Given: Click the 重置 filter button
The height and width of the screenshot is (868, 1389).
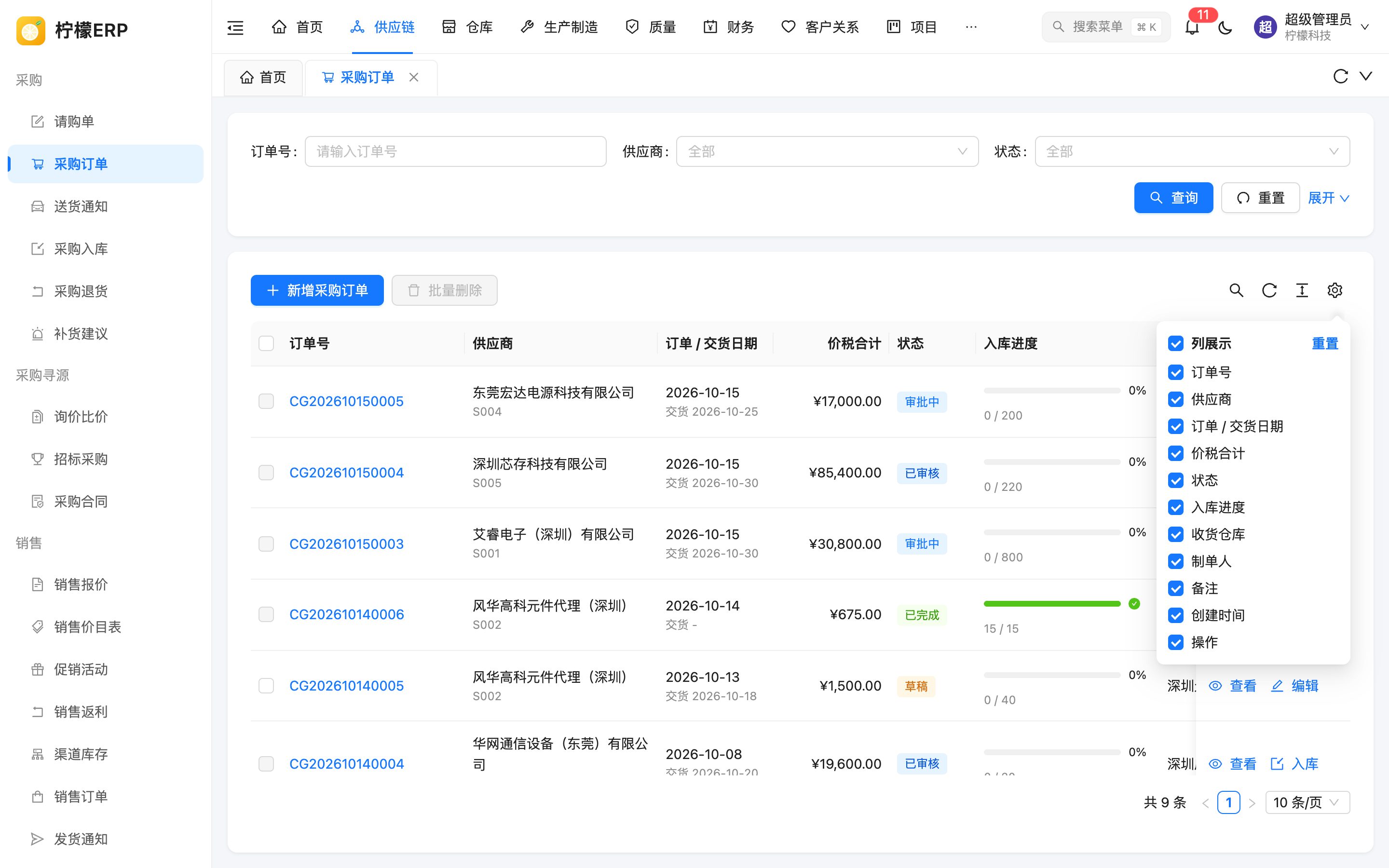Looking at the screenshot, I should pyautogui.click(x=1260, y=198).
